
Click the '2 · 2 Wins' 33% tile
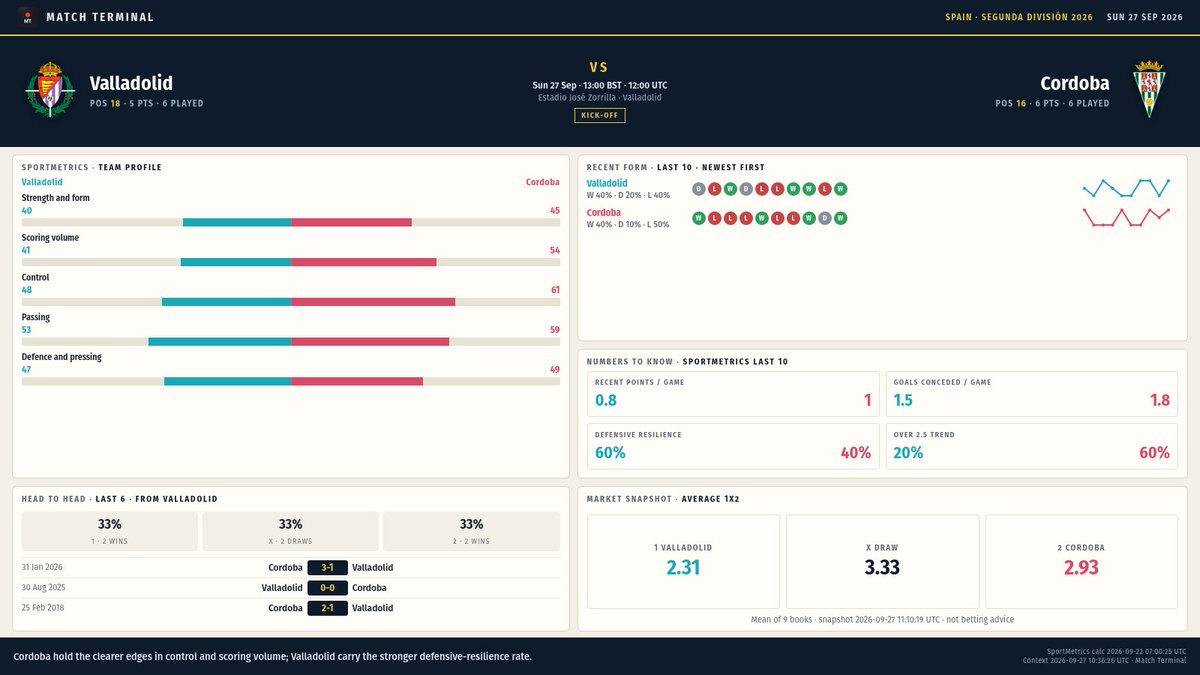471,531
